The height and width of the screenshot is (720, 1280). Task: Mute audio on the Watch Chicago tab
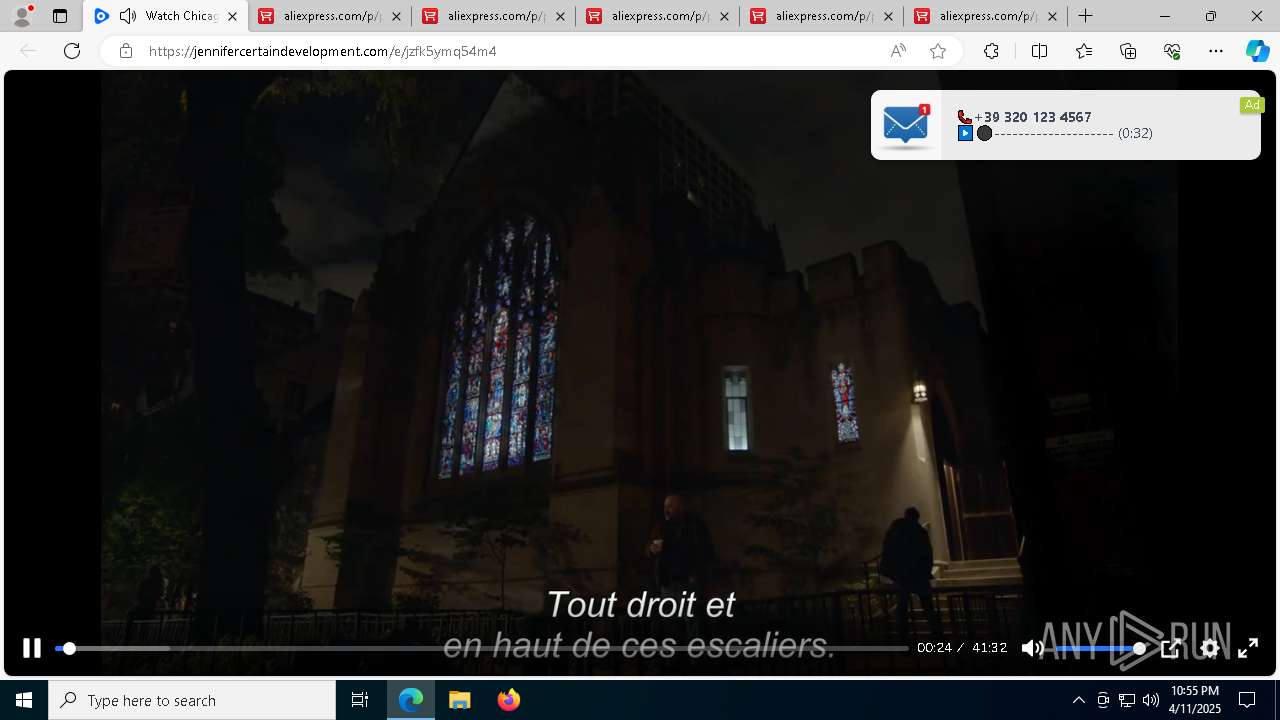pos(128,16)
